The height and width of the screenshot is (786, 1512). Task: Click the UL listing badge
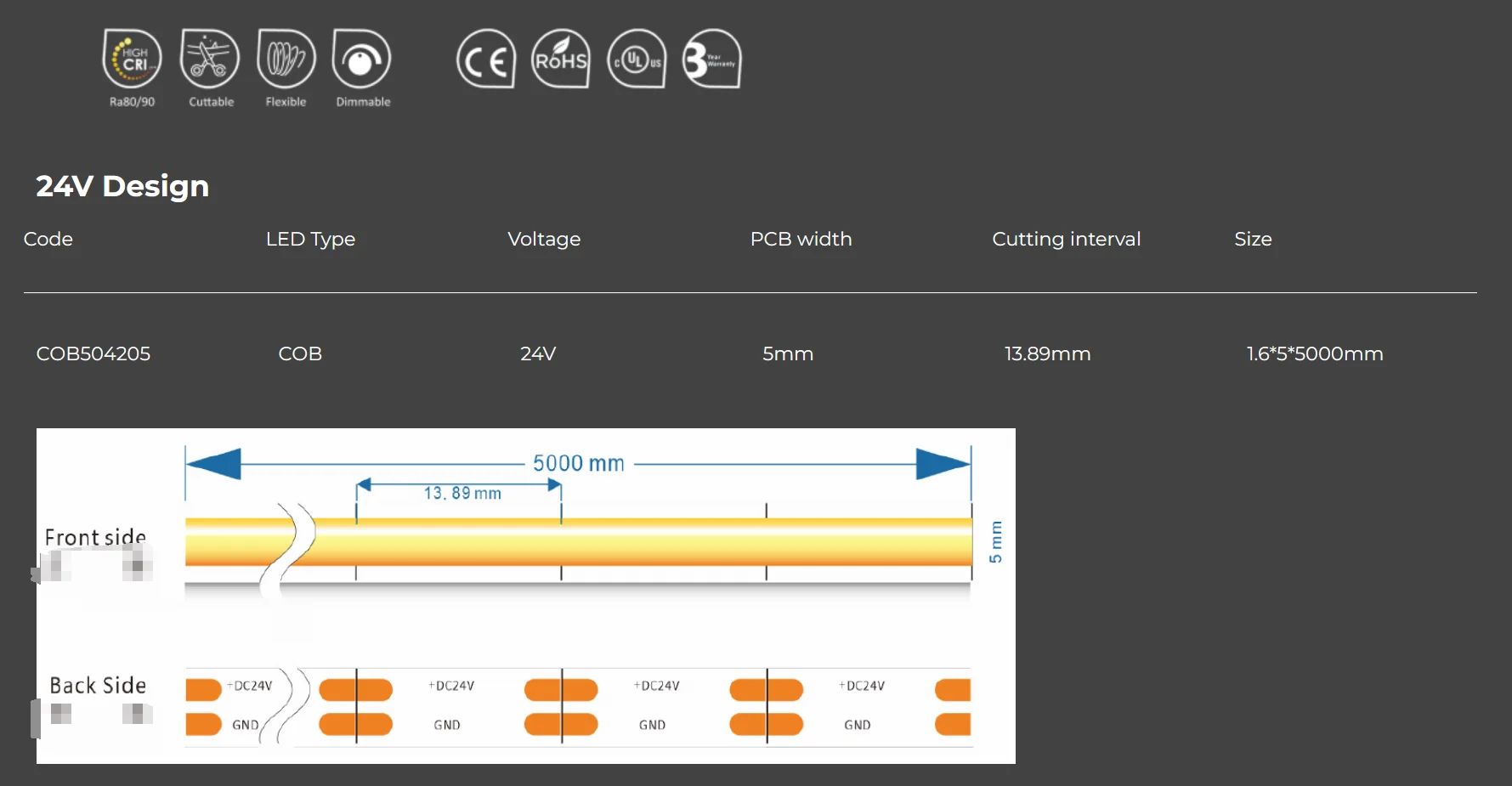click(x=637, y=59)
